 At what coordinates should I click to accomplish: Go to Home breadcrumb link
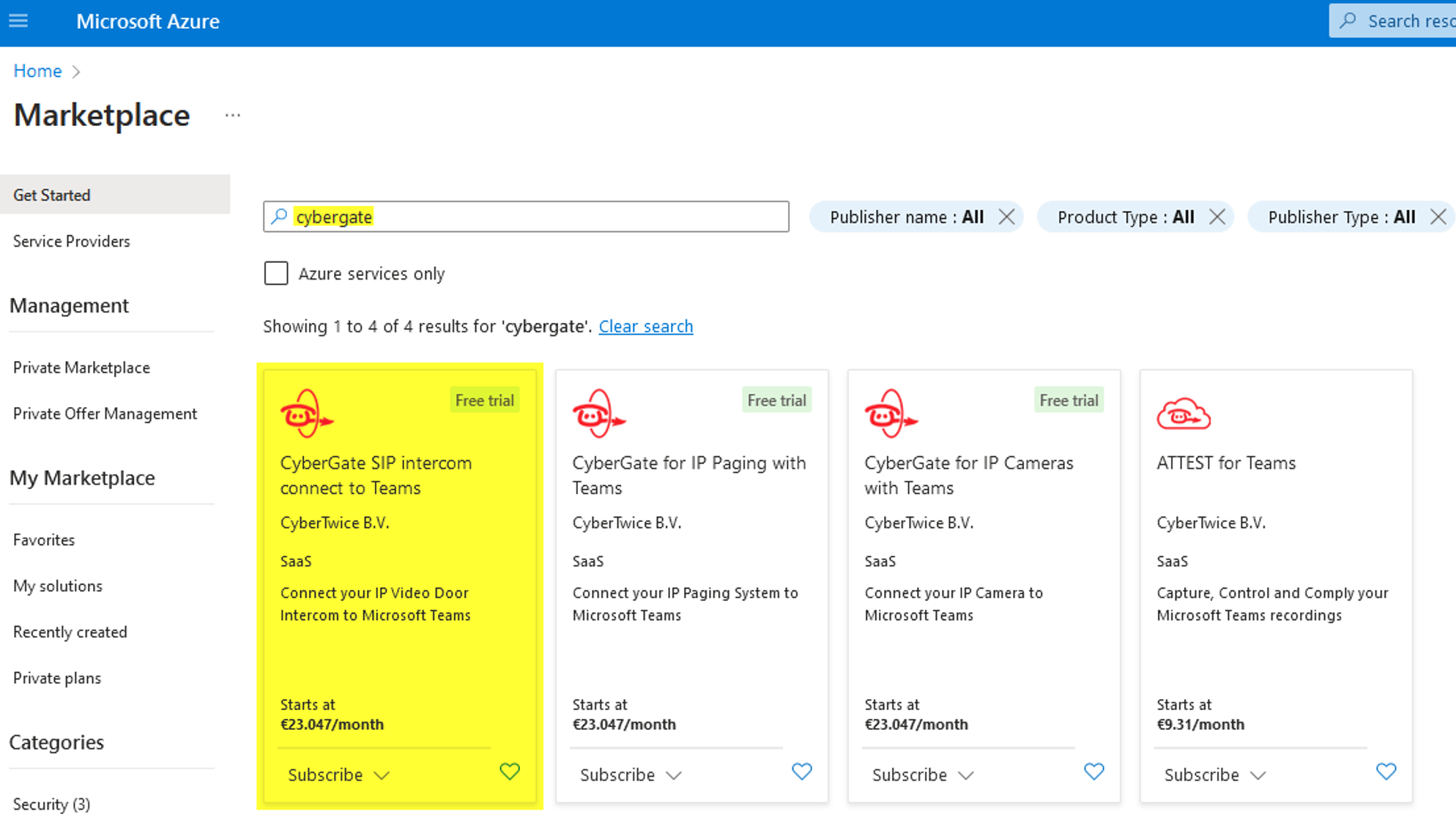37,71
